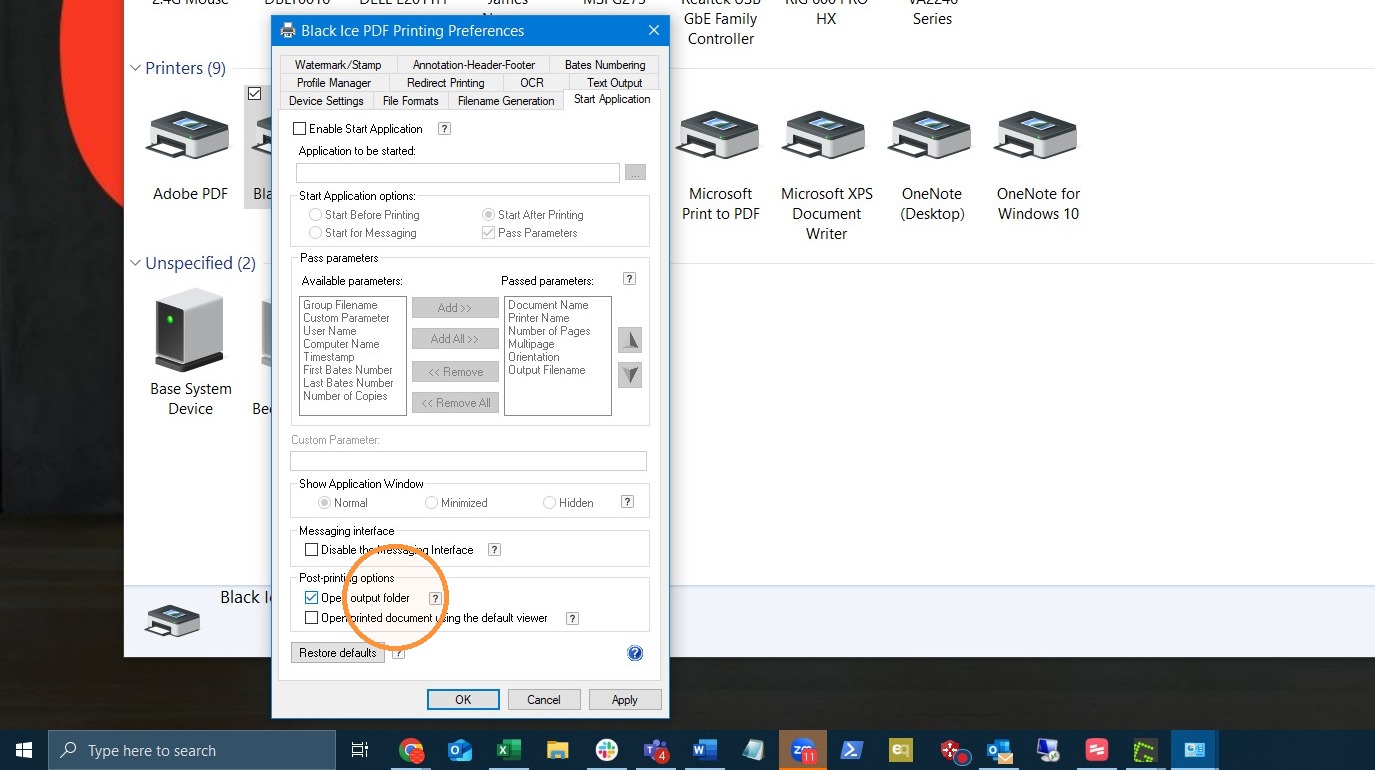The width and height of the screenshot is (1375, 770).
Task: Open the Profile Manager tab
Action: click(x=334, y=83)
